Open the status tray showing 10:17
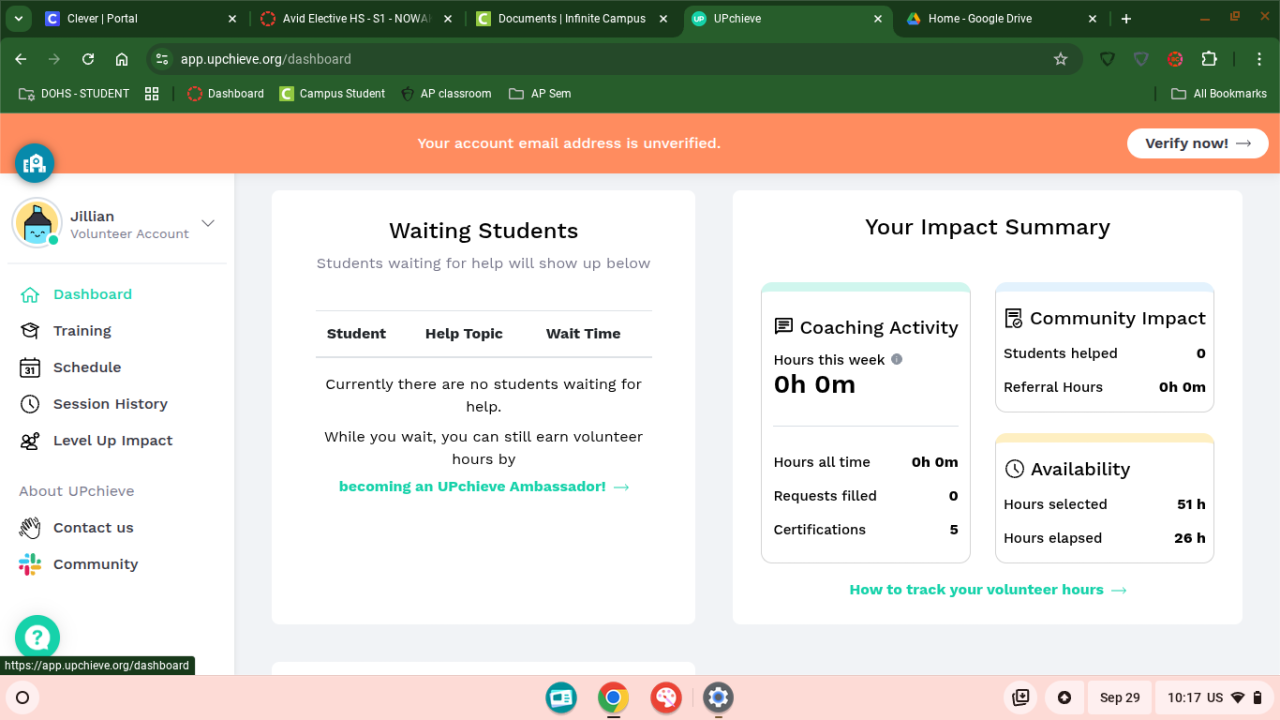The image size is (1280, 720). point(1215,698)
